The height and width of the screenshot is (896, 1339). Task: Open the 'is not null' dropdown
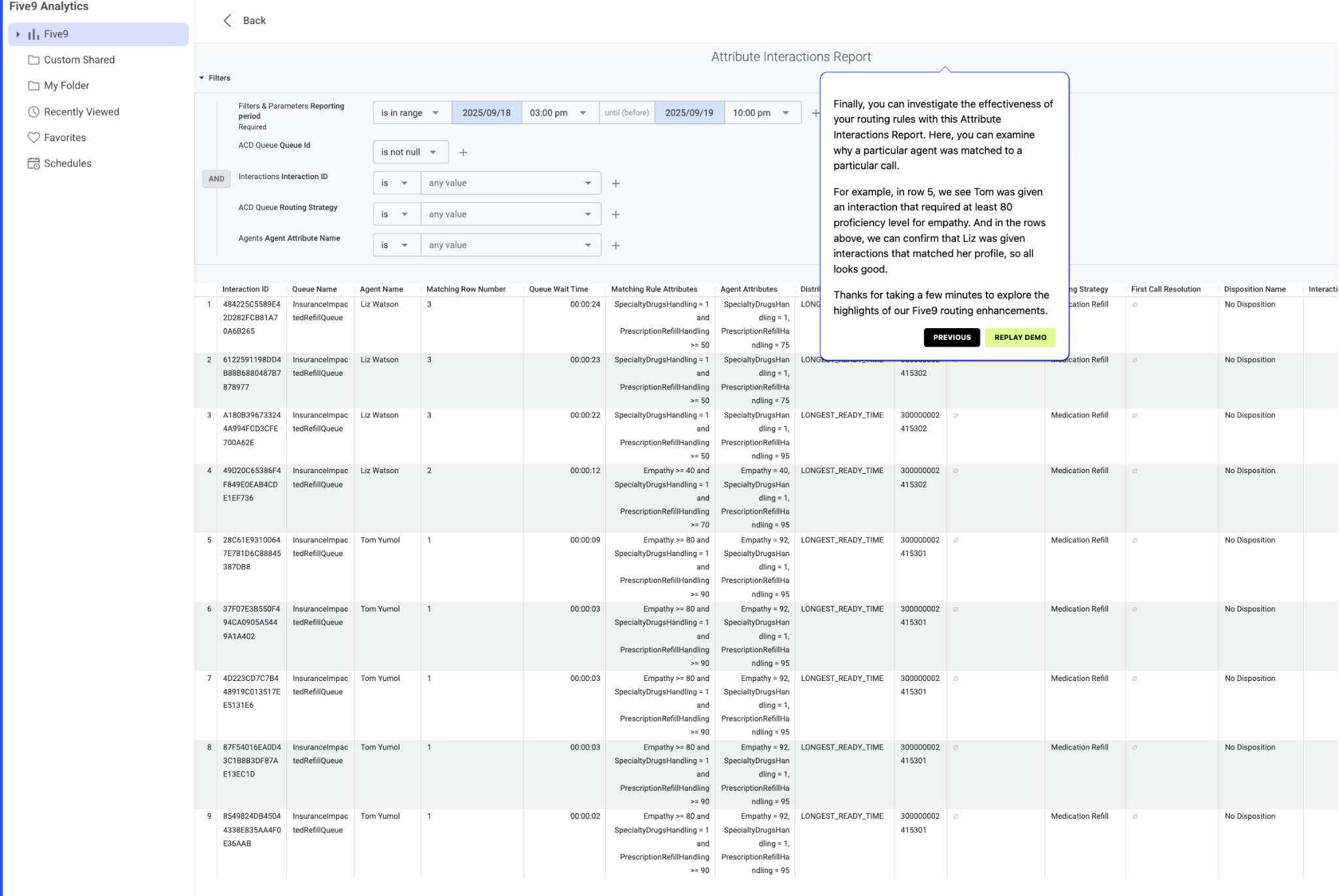tap(410, 152)
